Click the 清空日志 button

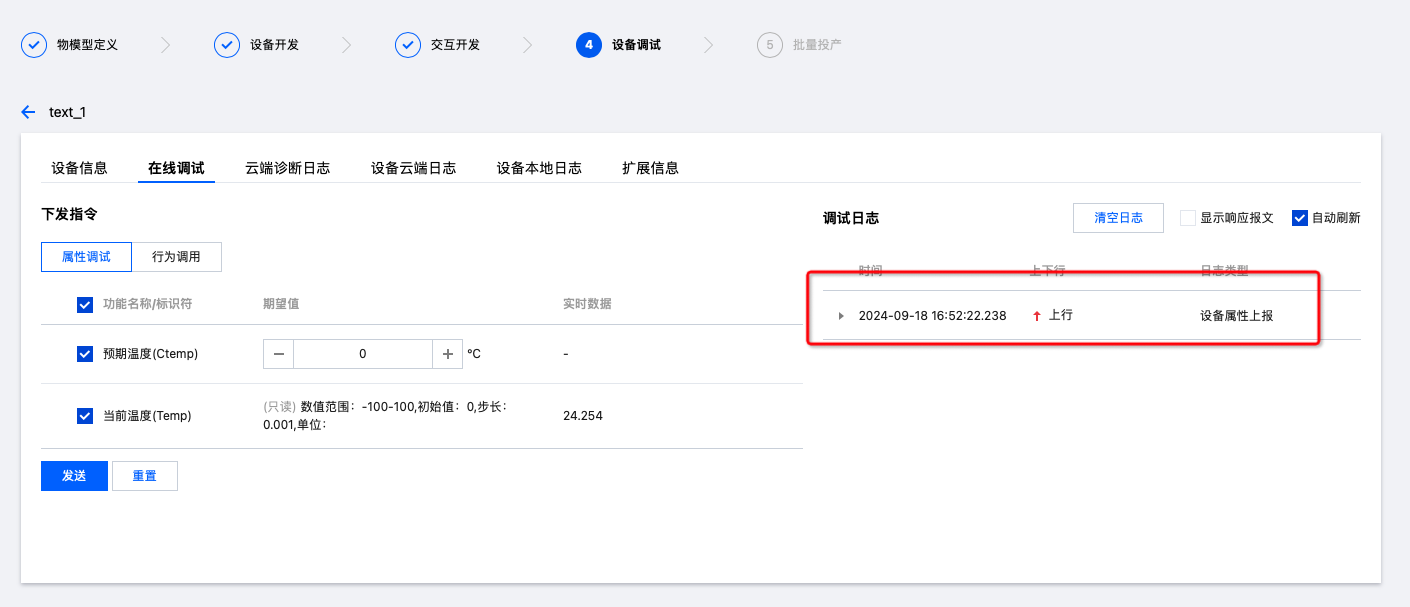pos(1118,218)
